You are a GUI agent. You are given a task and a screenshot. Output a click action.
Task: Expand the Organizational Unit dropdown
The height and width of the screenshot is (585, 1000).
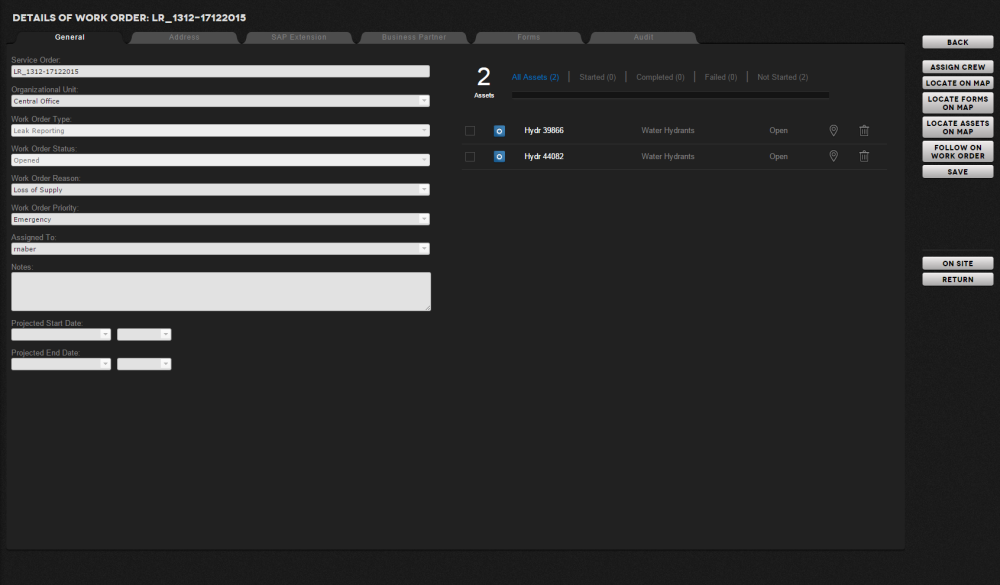click(x=424, y=101)
